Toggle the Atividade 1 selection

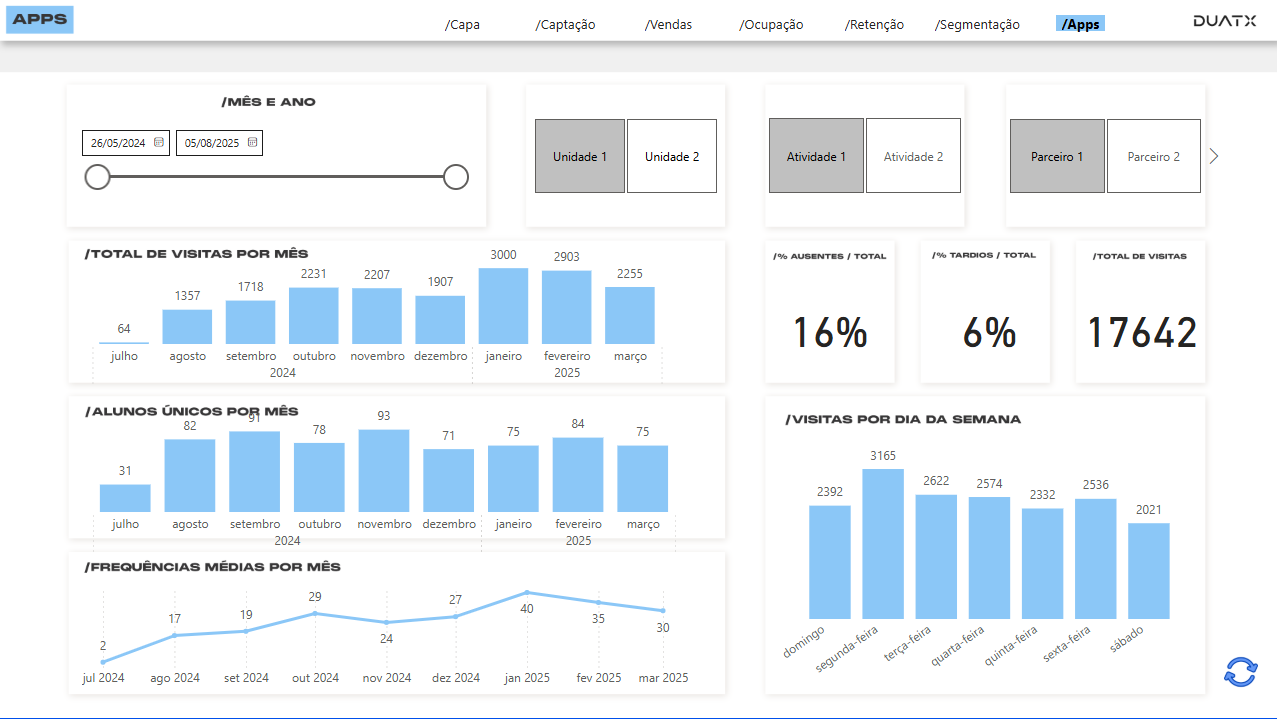point(816,155)
